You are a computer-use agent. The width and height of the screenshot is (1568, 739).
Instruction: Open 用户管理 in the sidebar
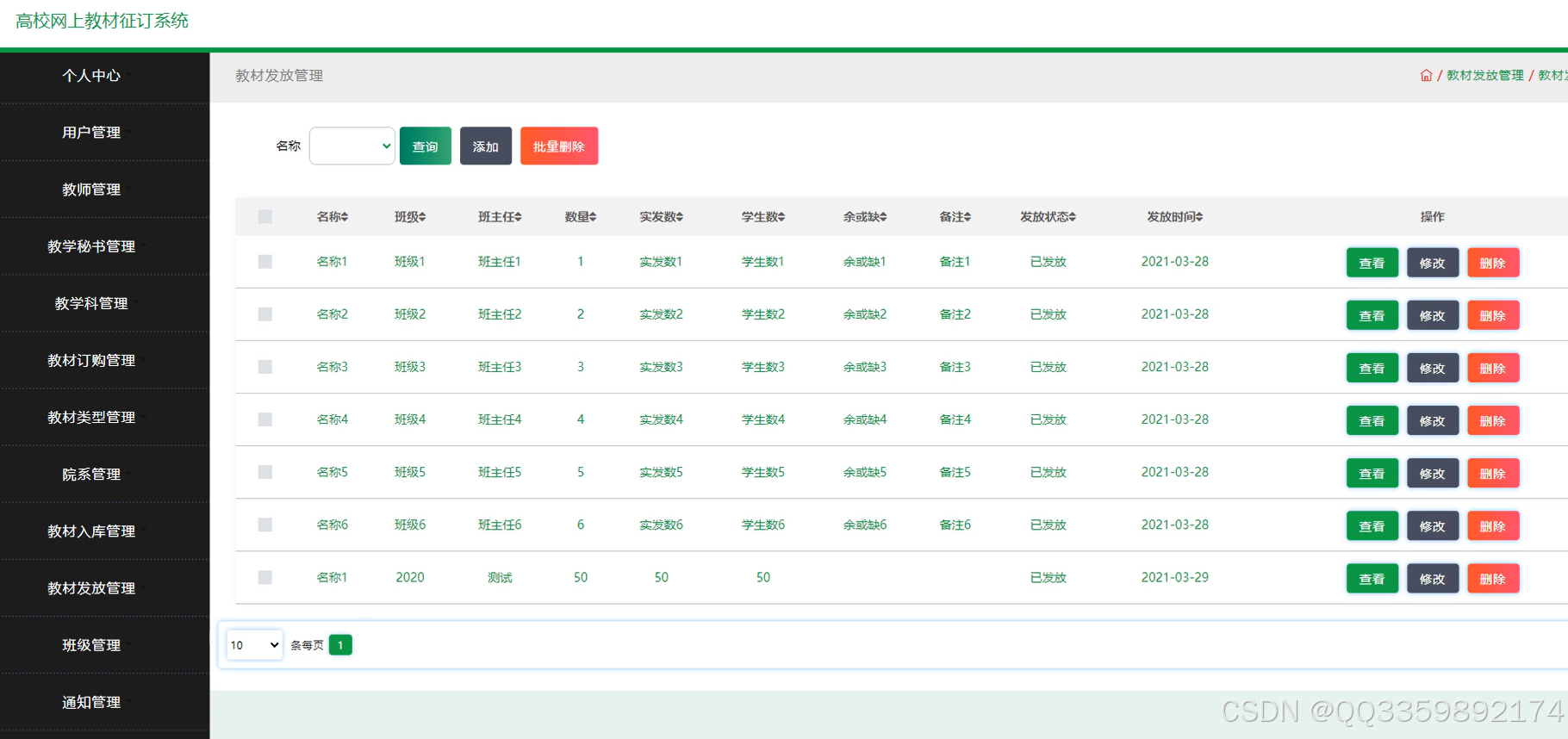tap(91, 133)
